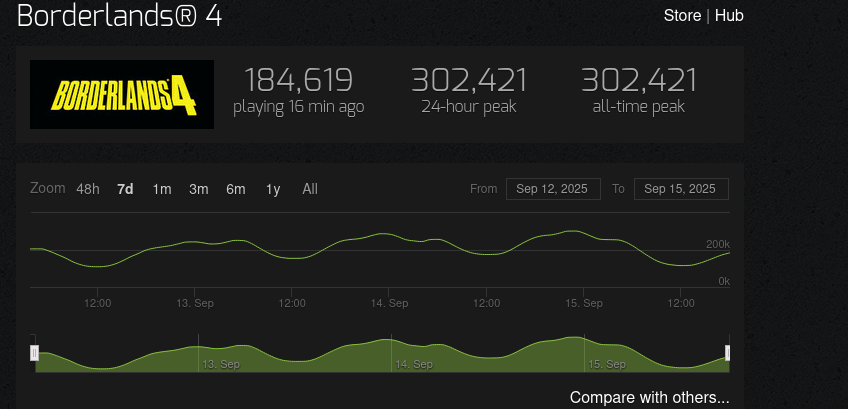Click the 24-hour peak label
Viewport: 848px width, 409px height.
[x=469, y=107]
